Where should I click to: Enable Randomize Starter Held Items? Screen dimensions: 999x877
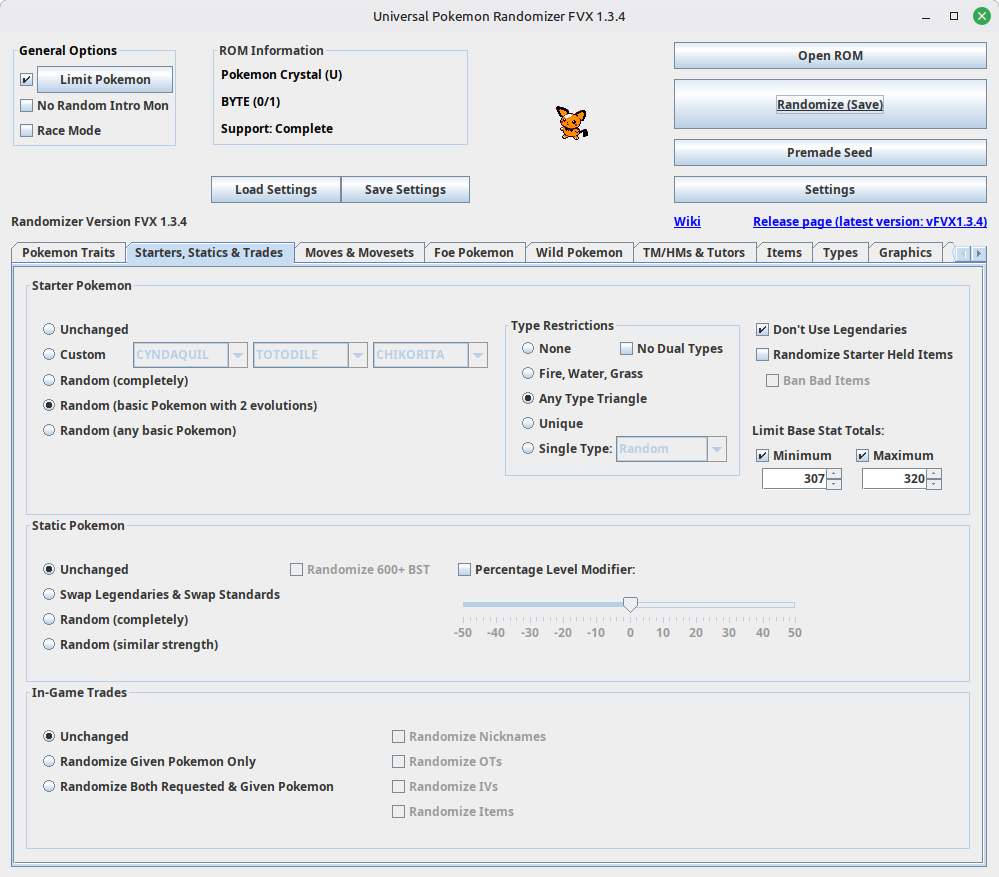[762, 354]
